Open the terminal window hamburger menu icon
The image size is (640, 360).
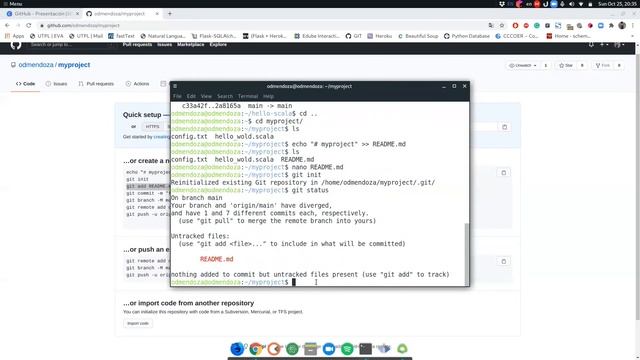coord(175,86)
